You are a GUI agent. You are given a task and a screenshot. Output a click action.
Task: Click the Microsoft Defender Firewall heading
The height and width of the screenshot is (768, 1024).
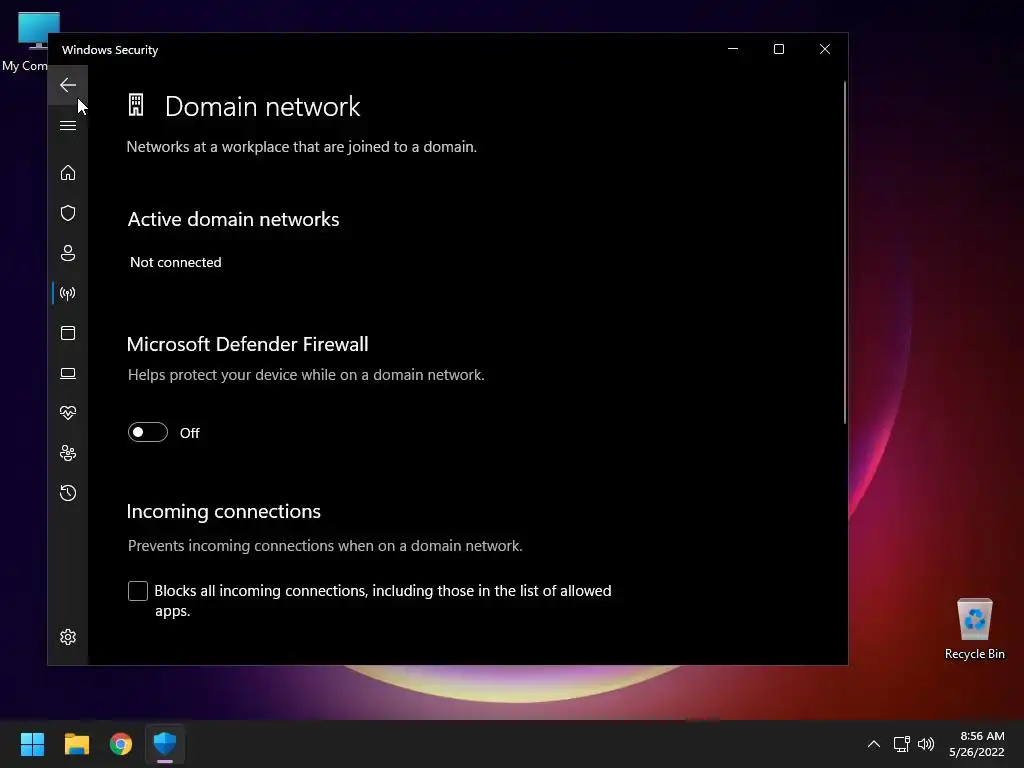pos(248,344)
